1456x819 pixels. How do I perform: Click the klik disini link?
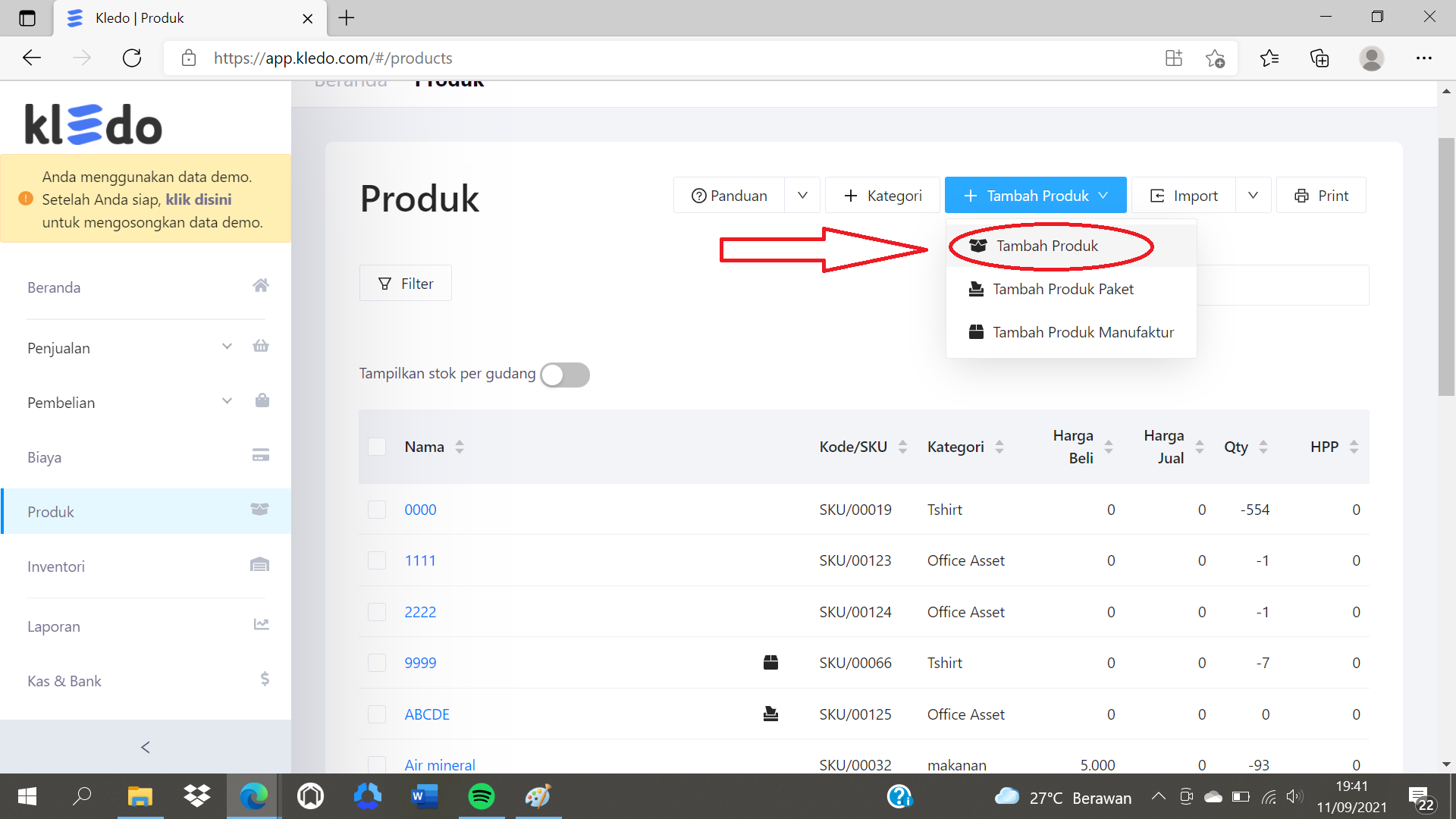(x=199, y=199)
